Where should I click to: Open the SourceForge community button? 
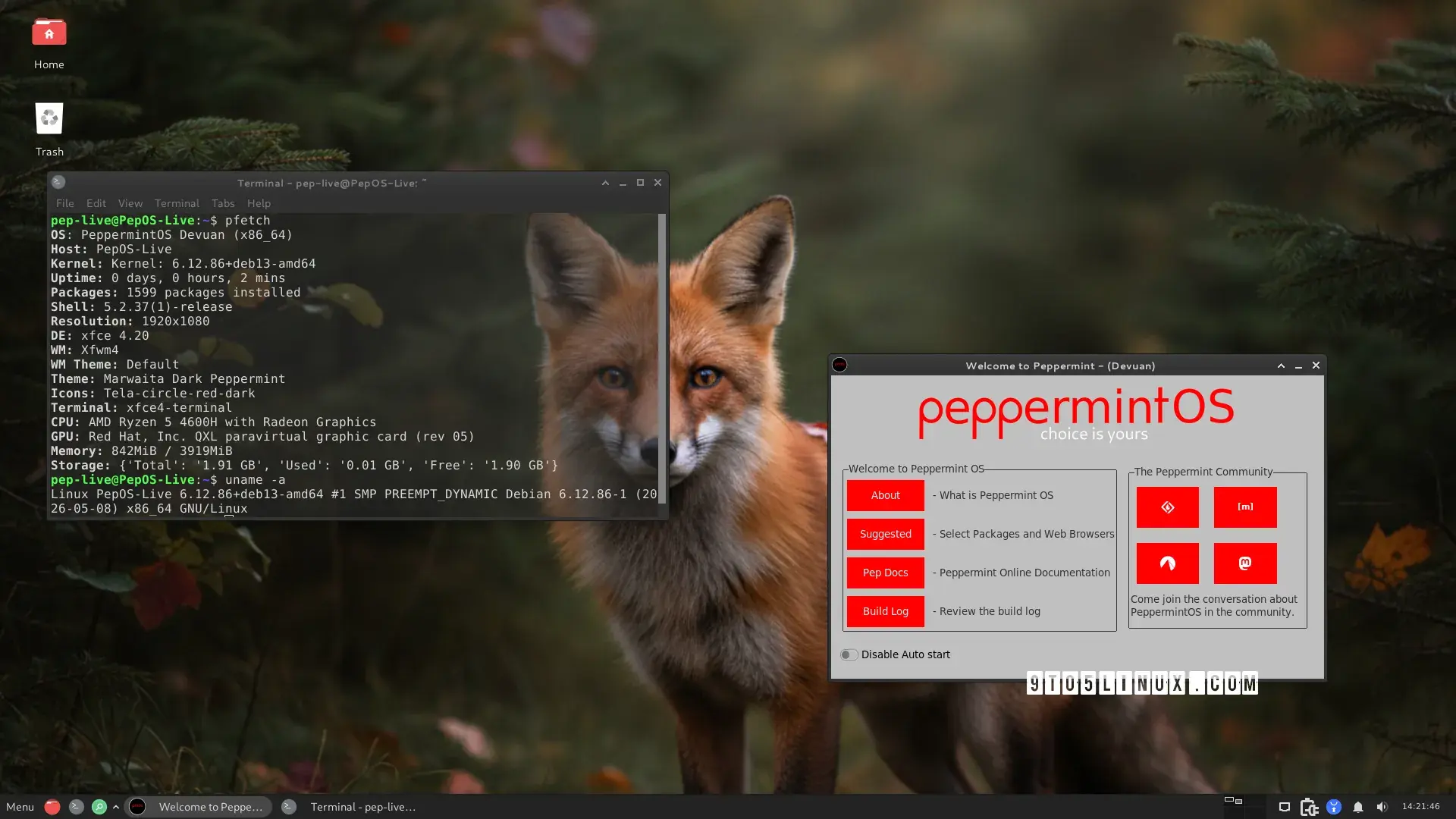[x=1168, y=563]
